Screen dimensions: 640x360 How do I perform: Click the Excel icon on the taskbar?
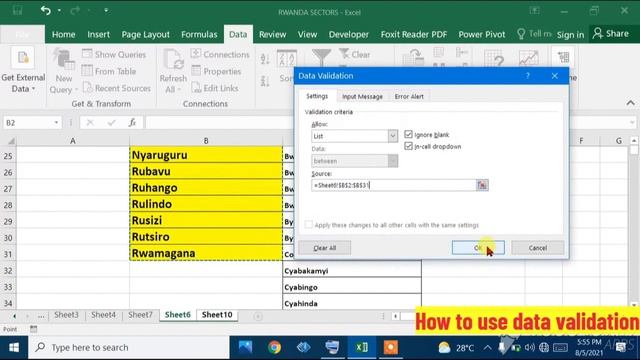click(x=362, y=347)
